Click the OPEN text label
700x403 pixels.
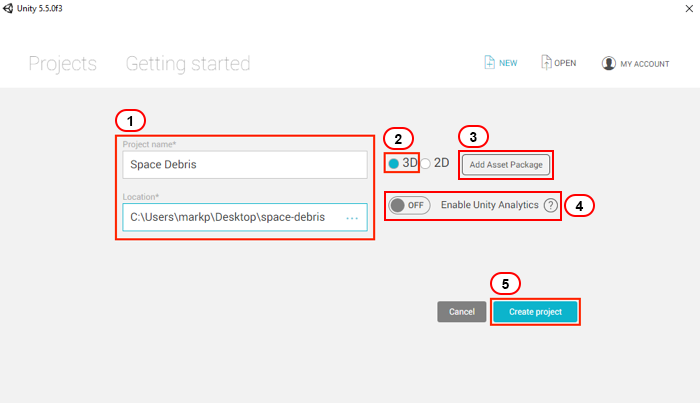click(x=565, y=63)
